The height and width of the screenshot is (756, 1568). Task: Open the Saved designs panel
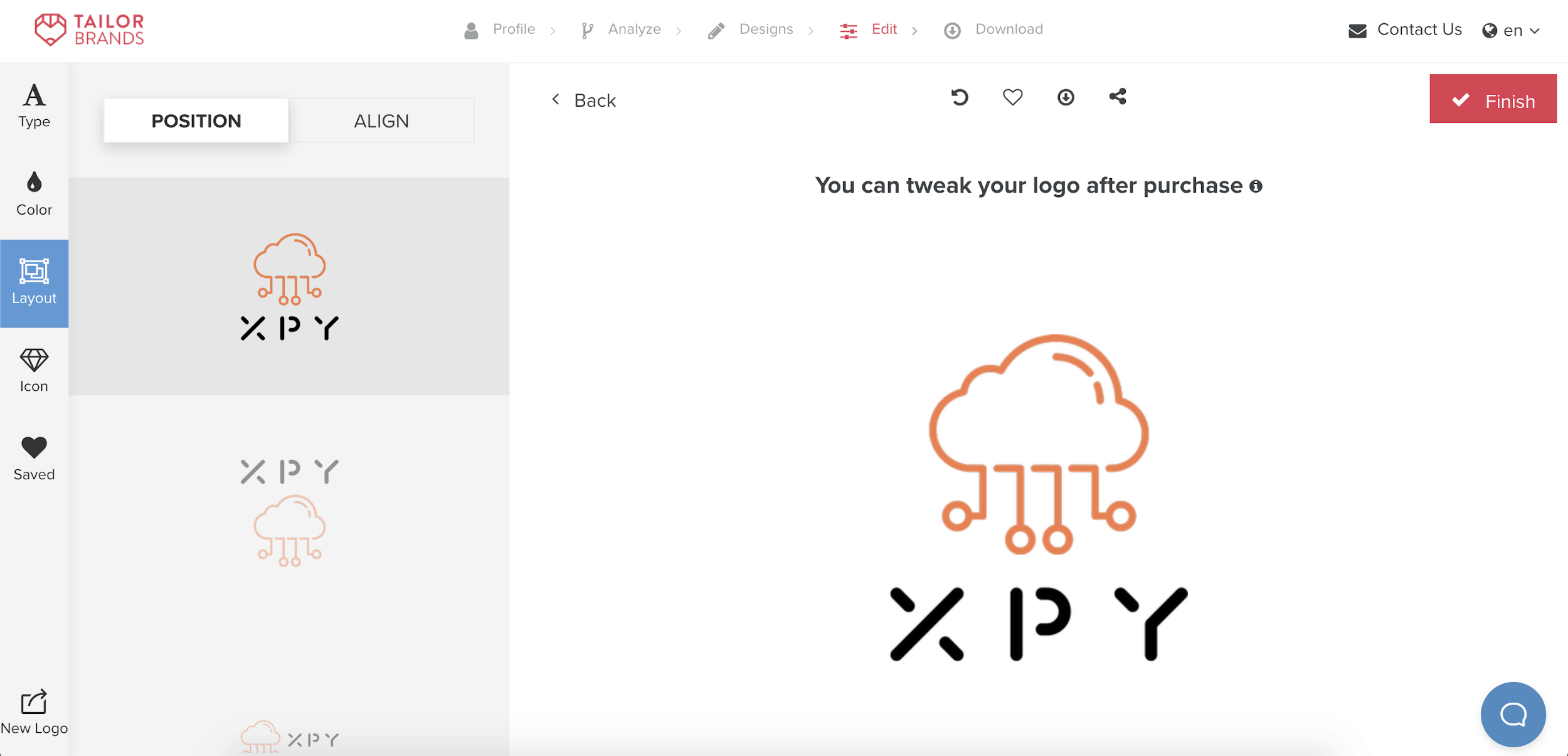pos(34,456)
